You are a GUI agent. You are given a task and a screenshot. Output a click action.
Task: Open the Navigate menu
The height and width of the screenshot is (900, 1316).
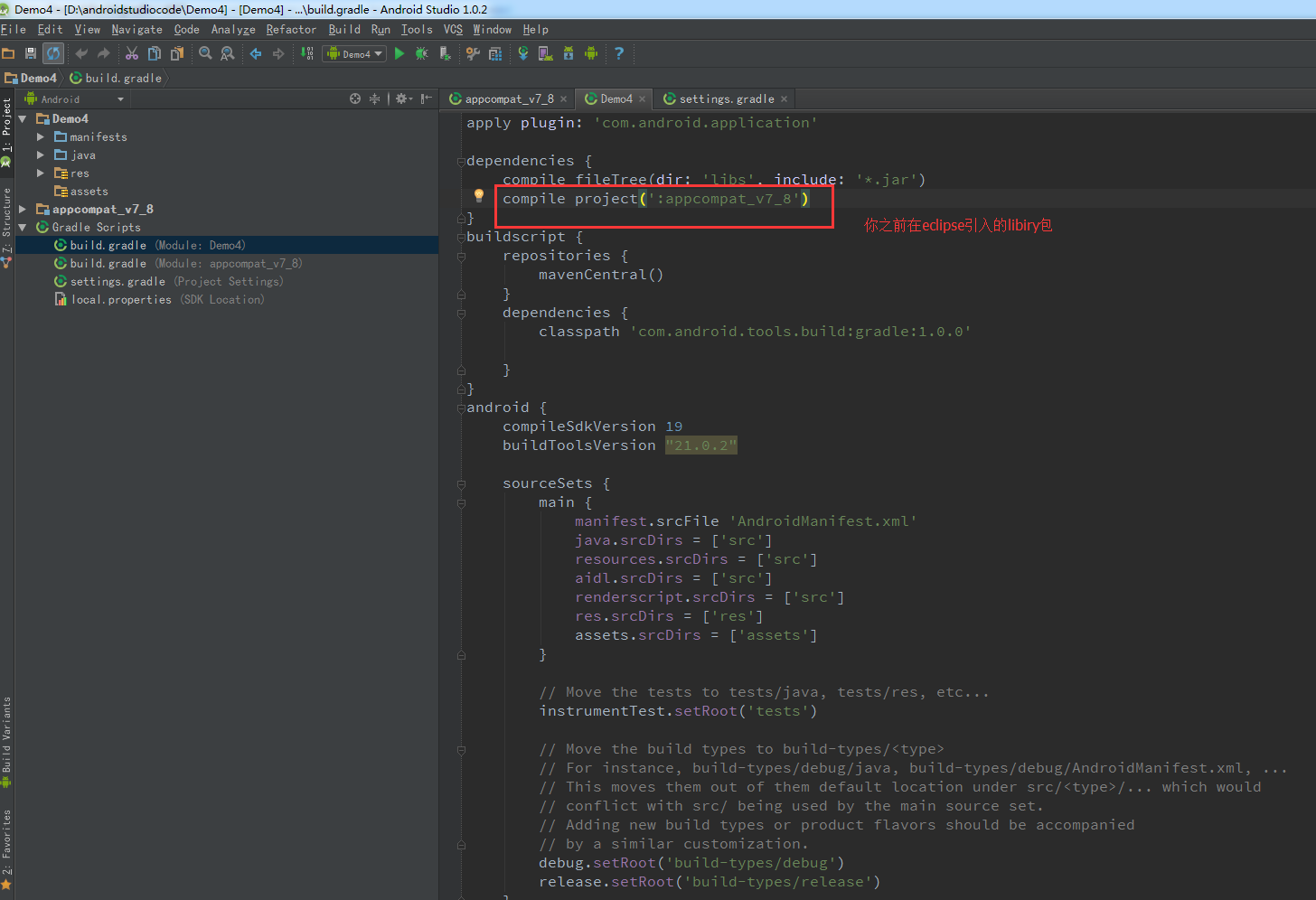(x=136, y=30)
